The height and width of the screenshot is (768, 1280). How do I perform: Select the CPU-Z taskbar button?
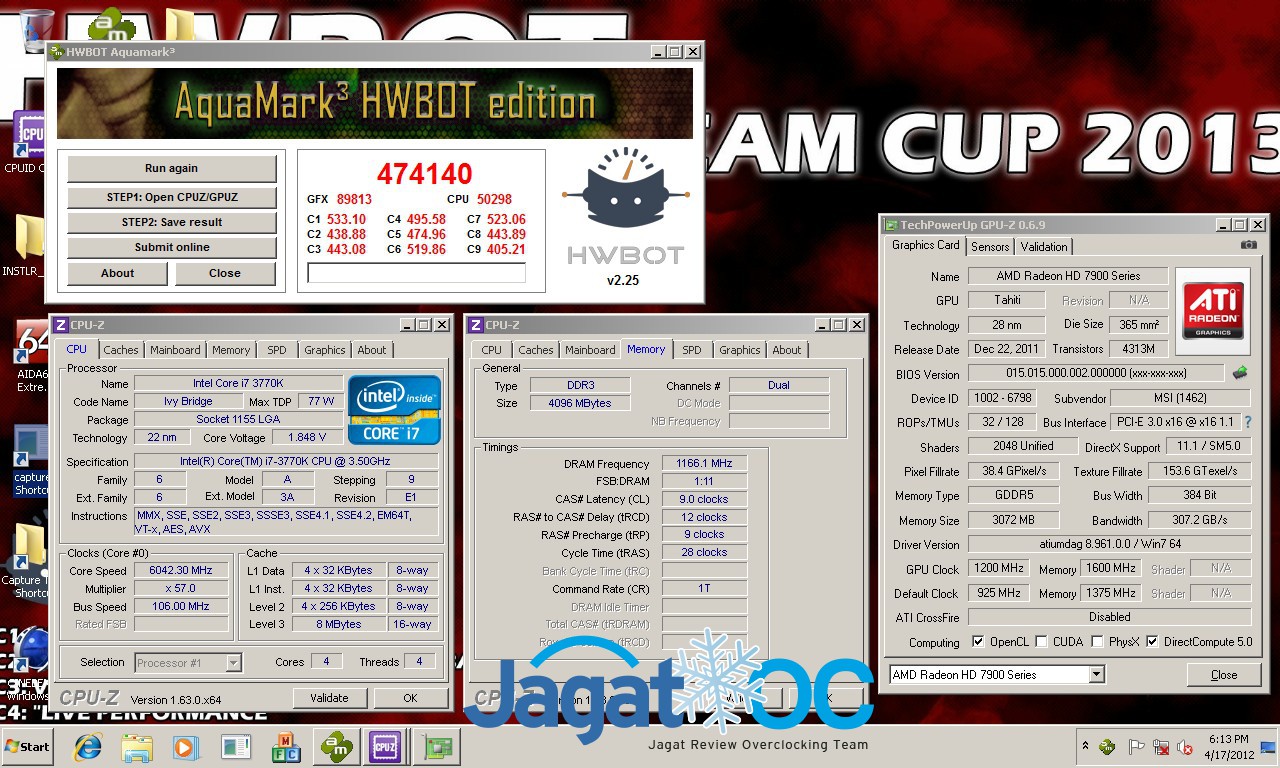coord(386,746)
